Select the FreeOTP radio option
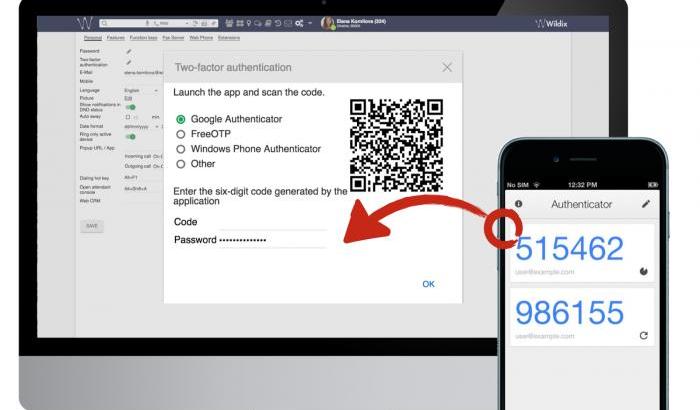The image size is (700, 410). (x=181, y=134)
